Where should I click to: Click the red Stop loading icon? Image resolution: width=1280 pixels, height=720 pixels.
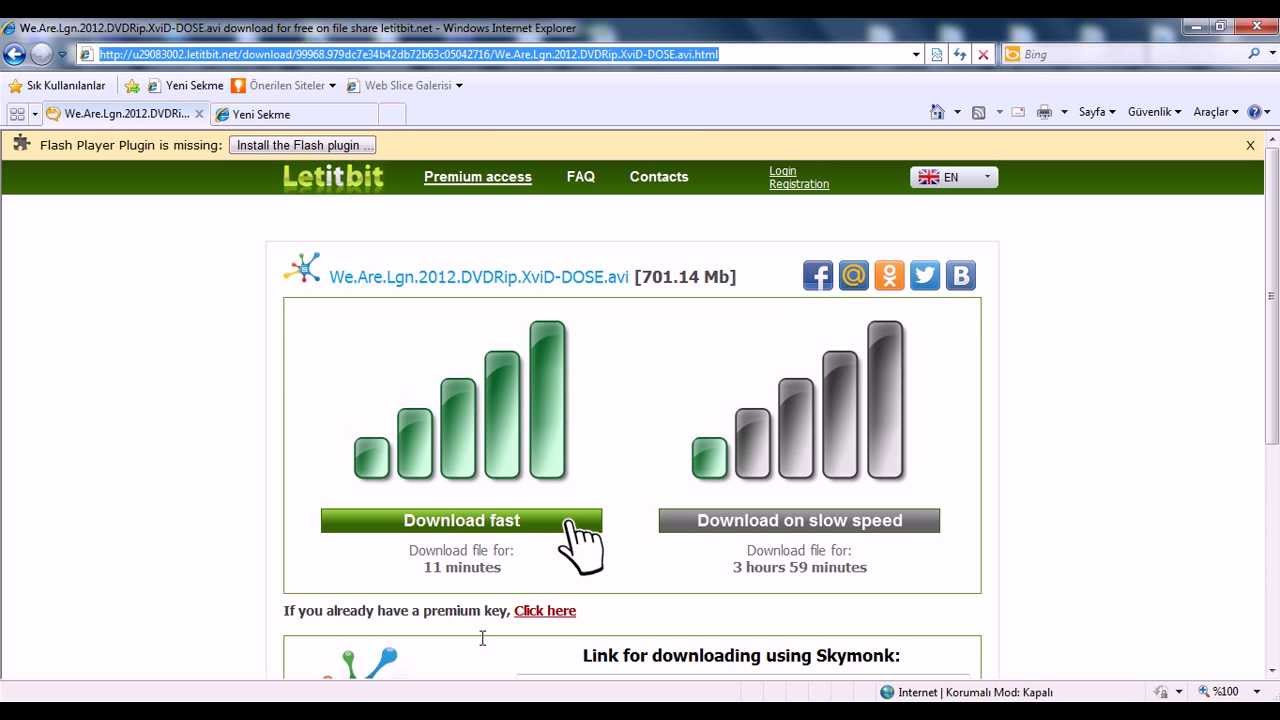[983, 55]
